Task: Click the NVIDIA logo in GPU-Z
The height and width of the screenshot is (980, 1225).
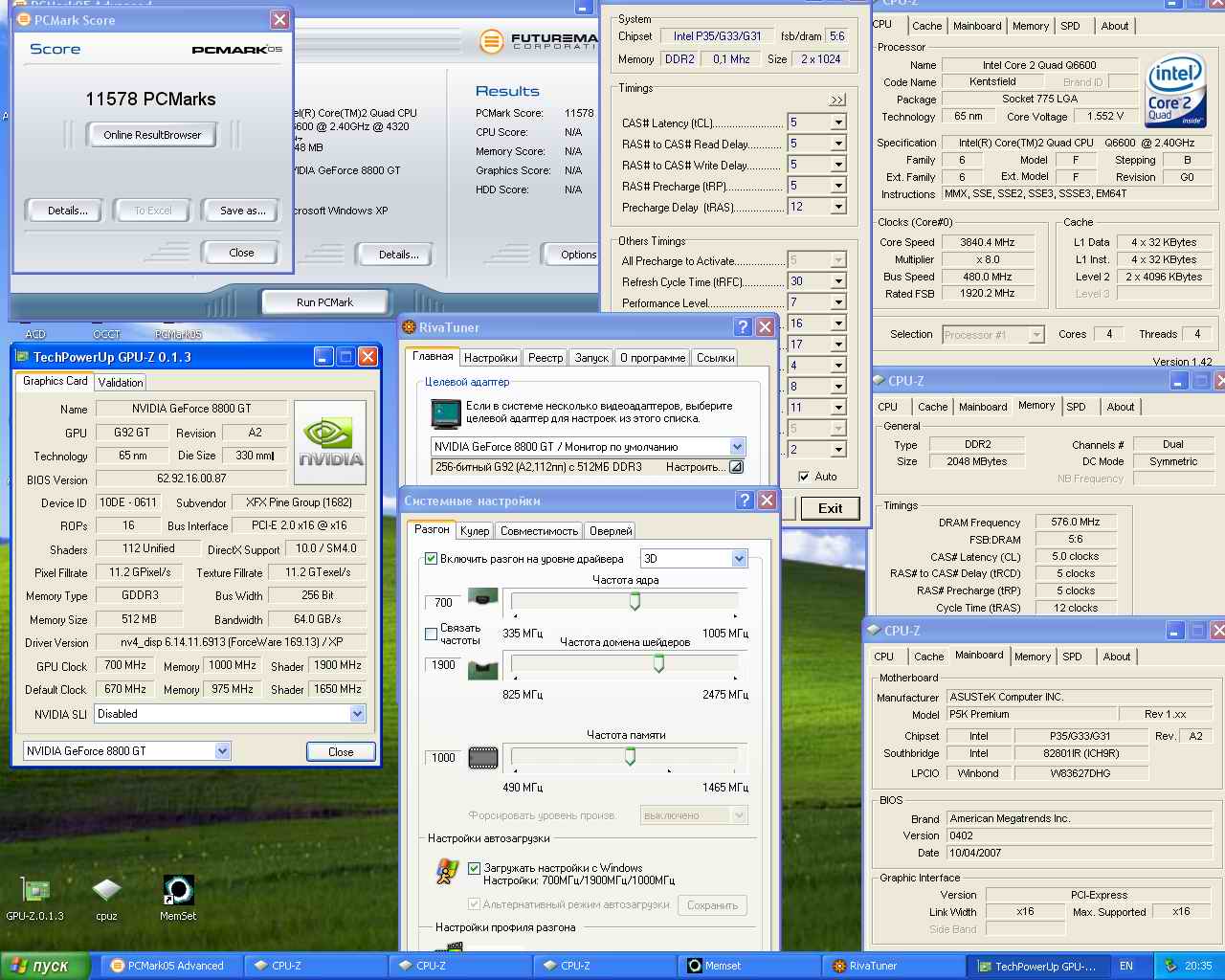Action: pos(330,442)
